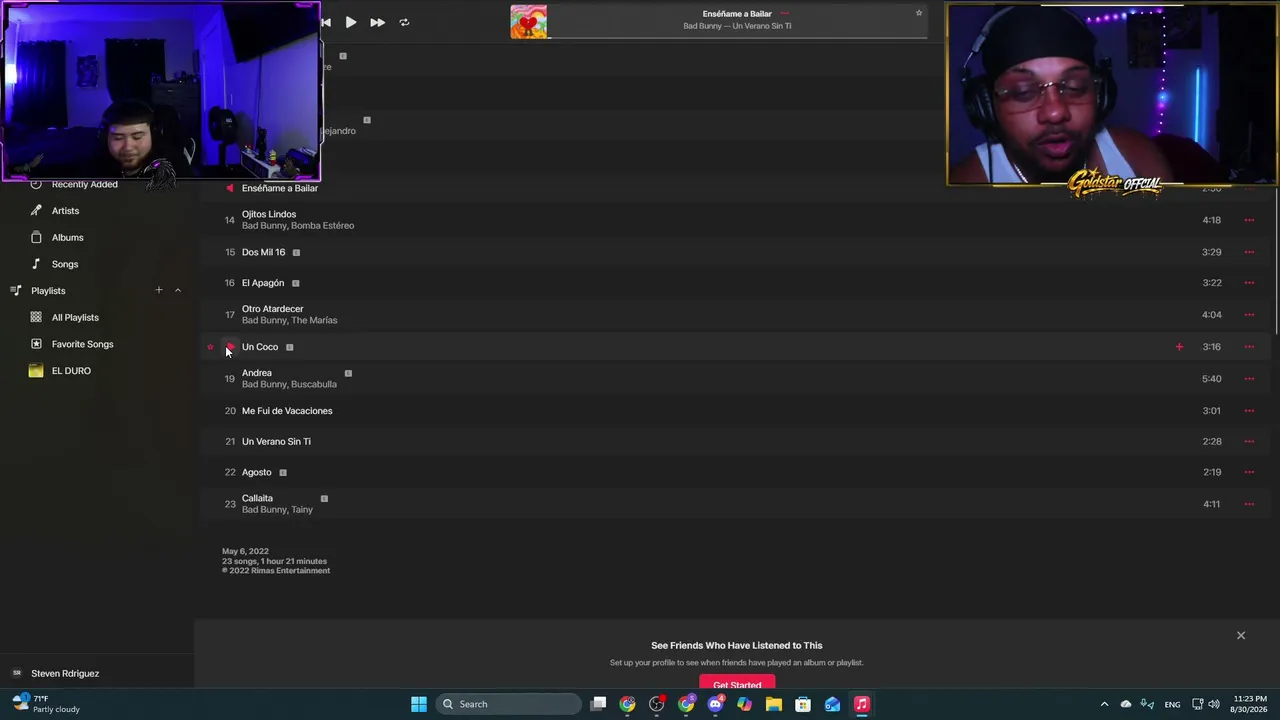Click the now-playing album artwork thumbnail
Image resolution: width=1280 pixels, height=720 pixels.
tap(529, 22)
